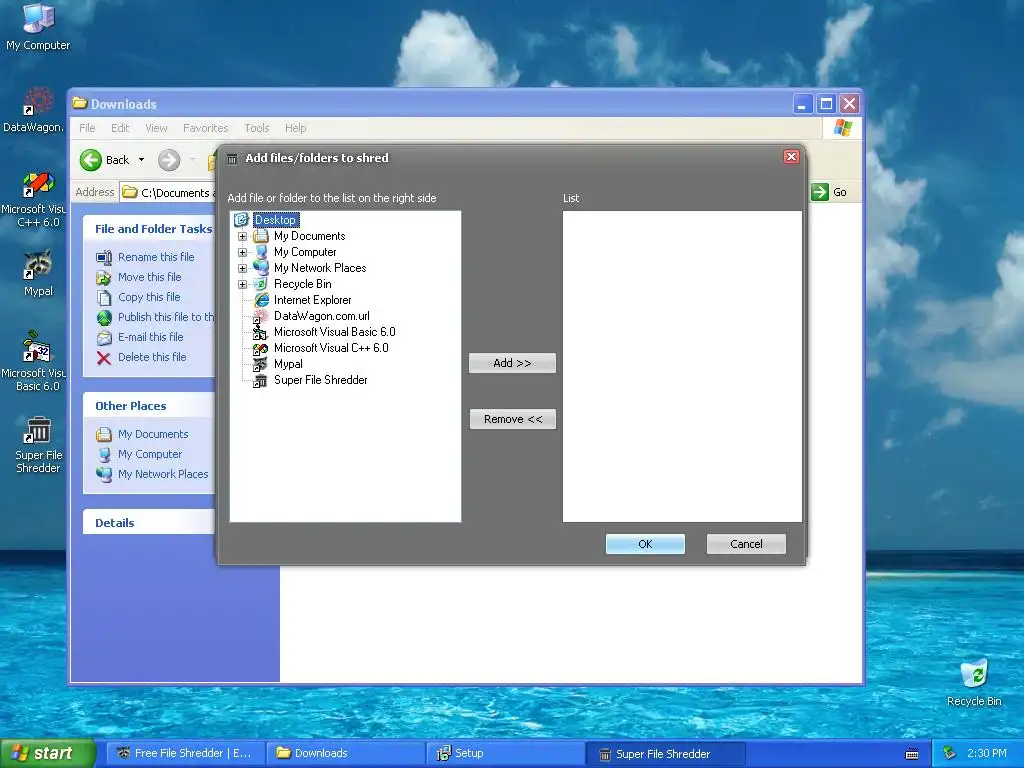Viewport: 1024px width, 768px height.
Task: Click the File and Folder Tasks header
Action: pyautogui.click(x=150, y=229)
